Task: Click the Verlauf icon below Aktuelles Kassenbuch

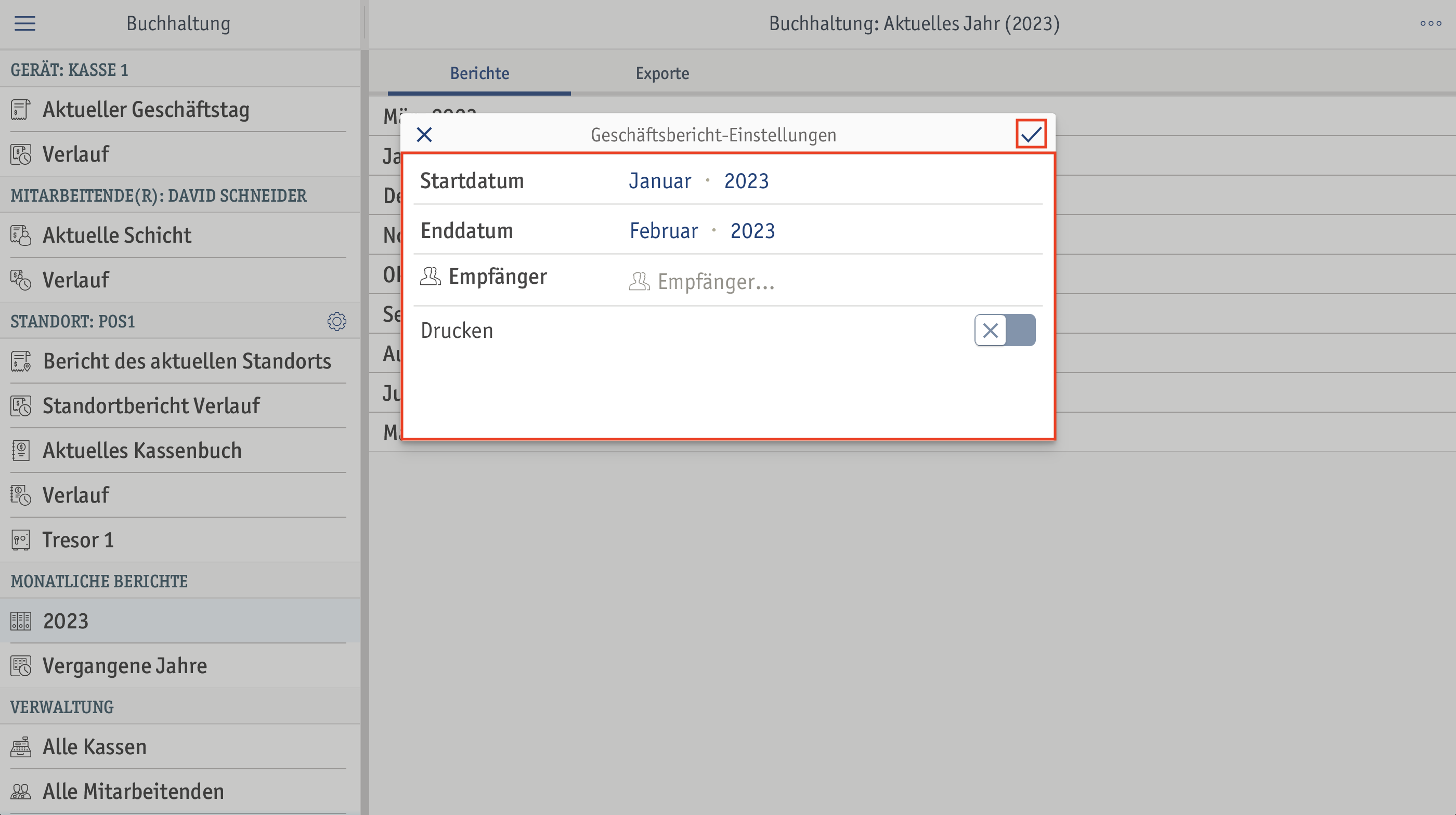Action: pyautogui.click(x=21, y=495)
